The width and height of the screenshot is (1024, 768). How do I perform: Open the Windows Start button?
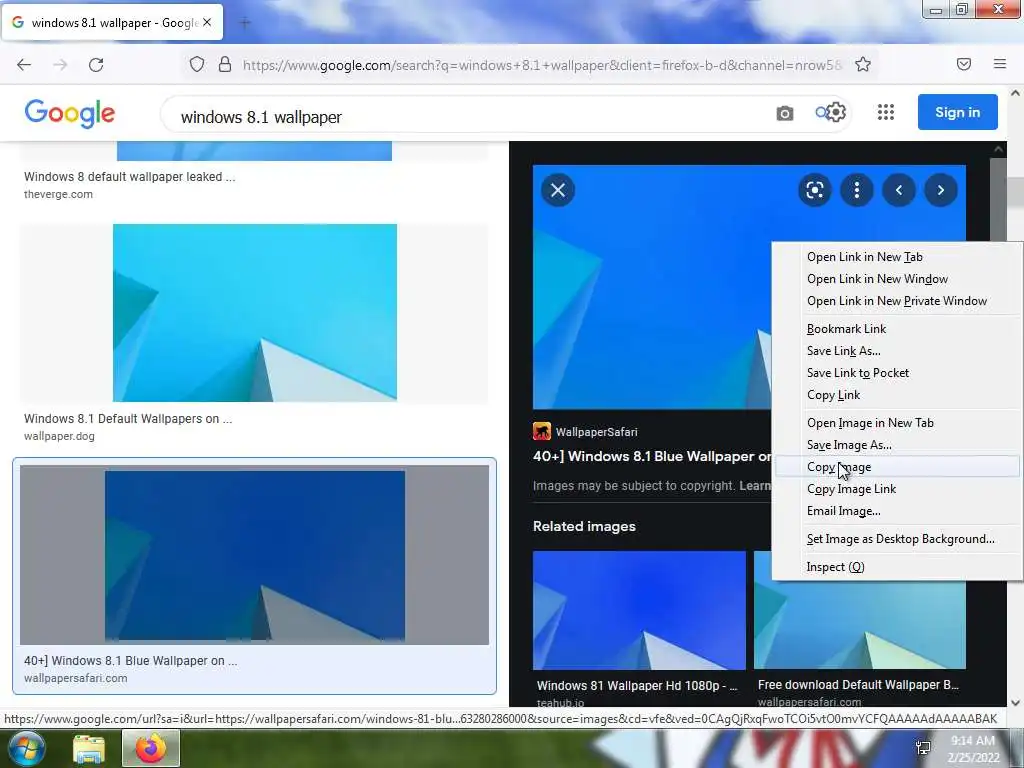pyautogui.click(x=26, y=748)
